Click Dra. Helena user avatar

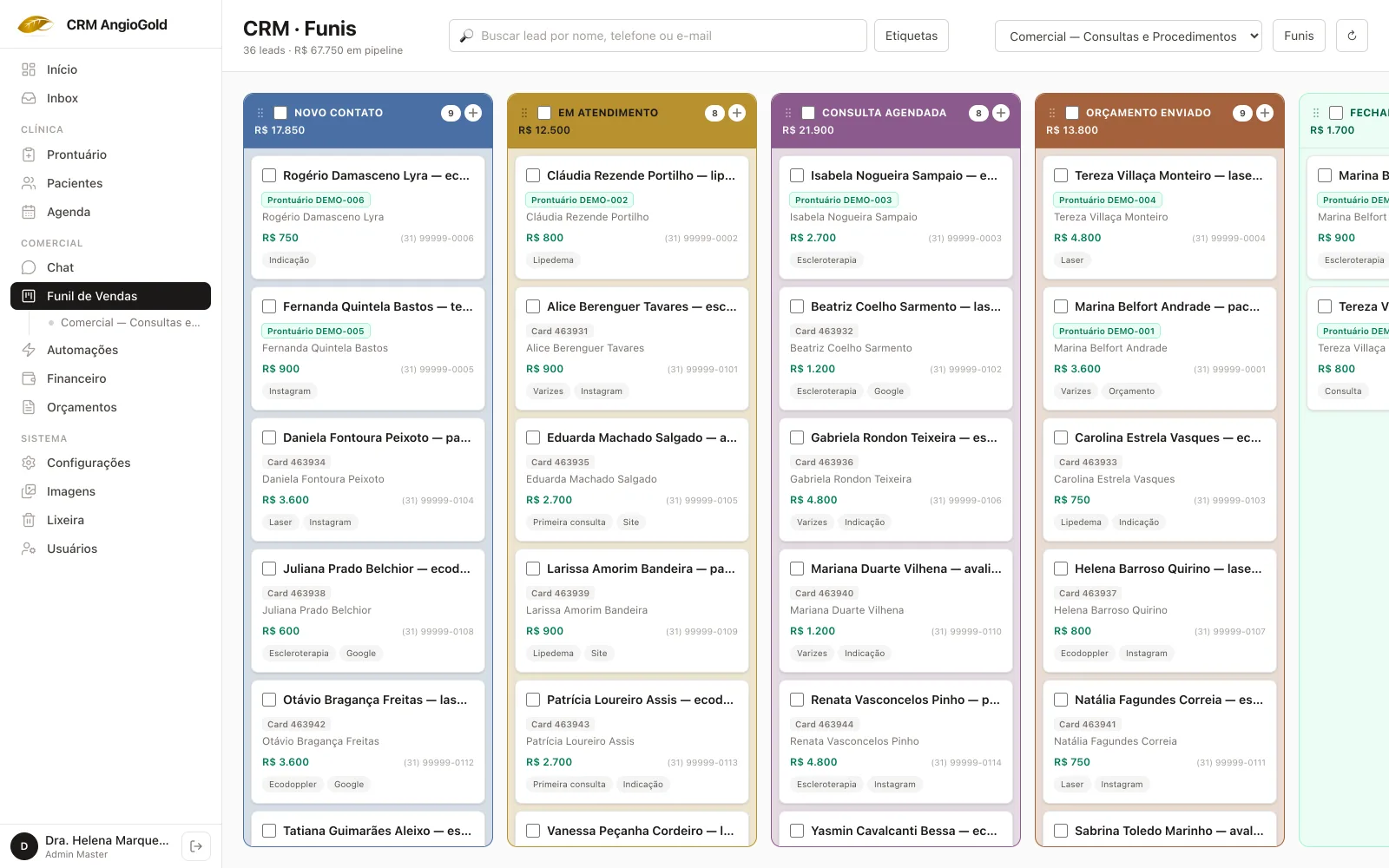(24, 846)
